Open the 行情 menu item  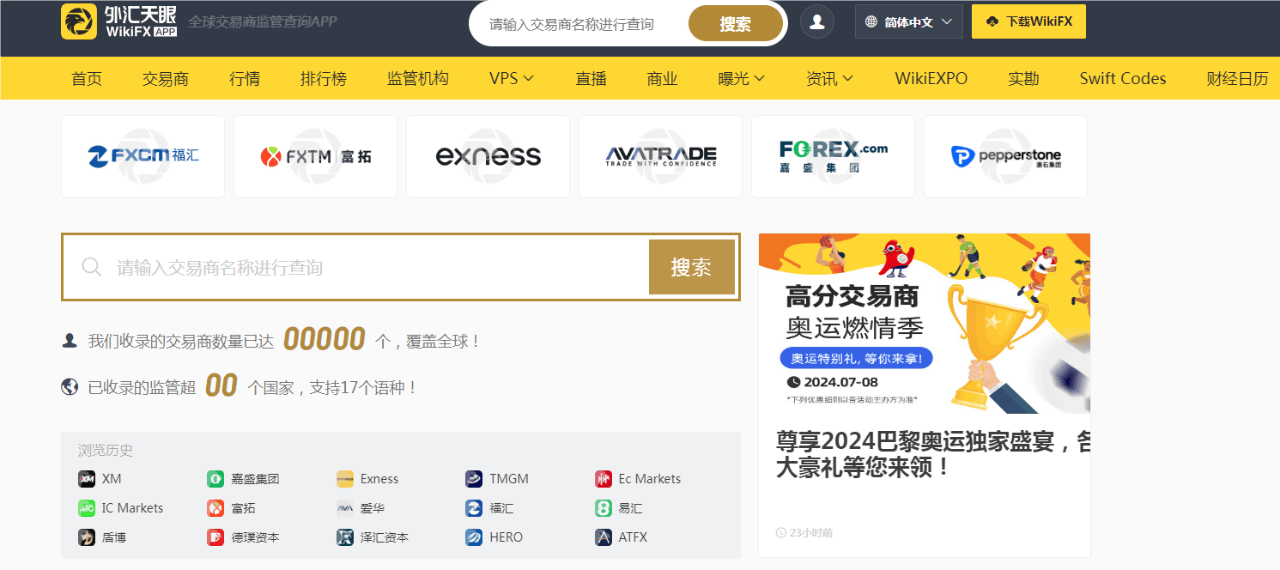point(245,78)
